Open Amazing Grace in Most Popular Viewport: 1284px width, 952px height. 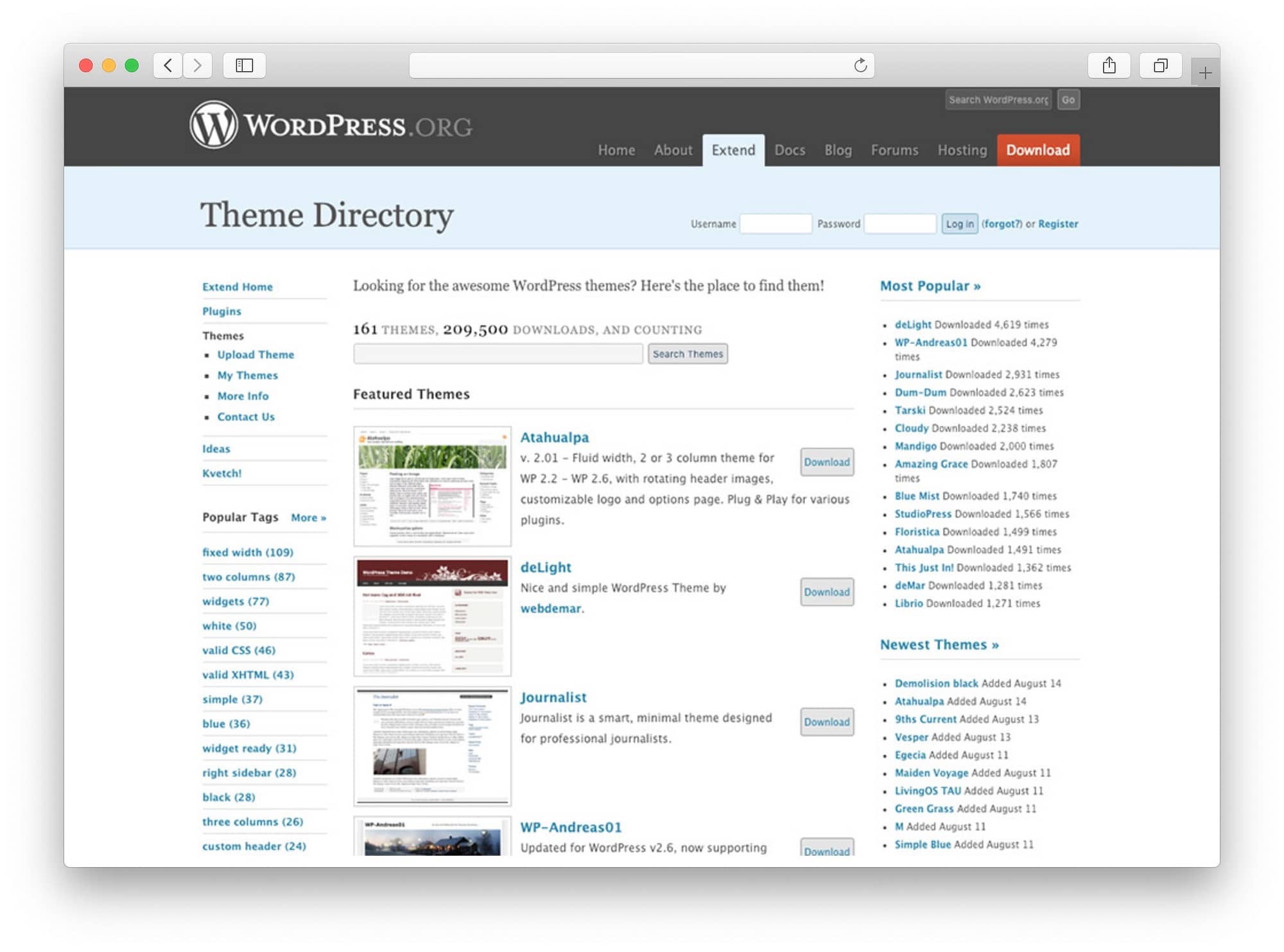pyautogui.click(x=931, y=464)
